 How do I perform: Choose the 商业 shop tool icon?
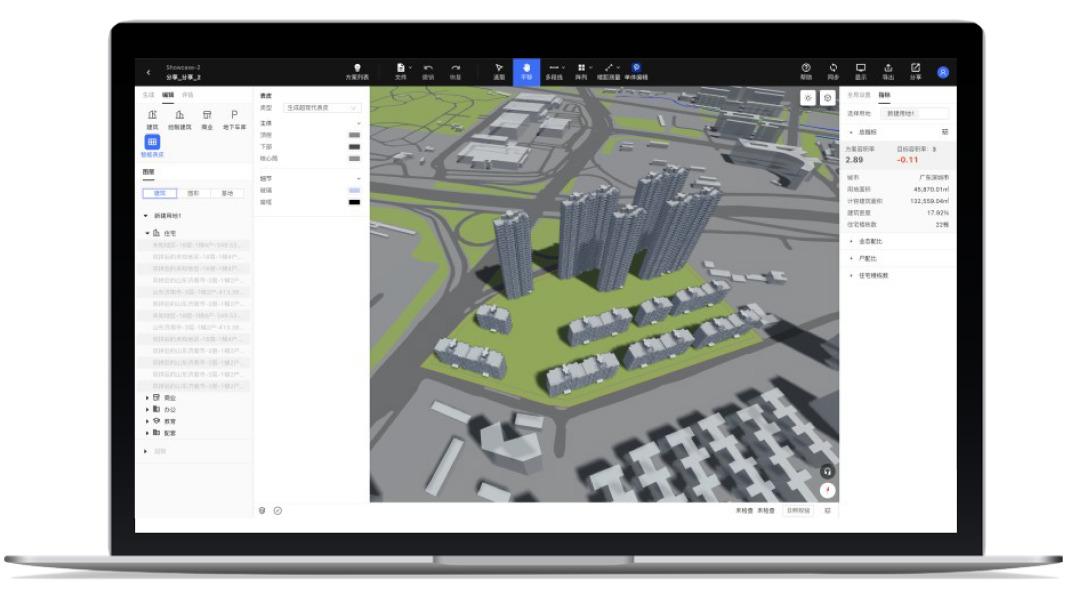pos(207,115)
